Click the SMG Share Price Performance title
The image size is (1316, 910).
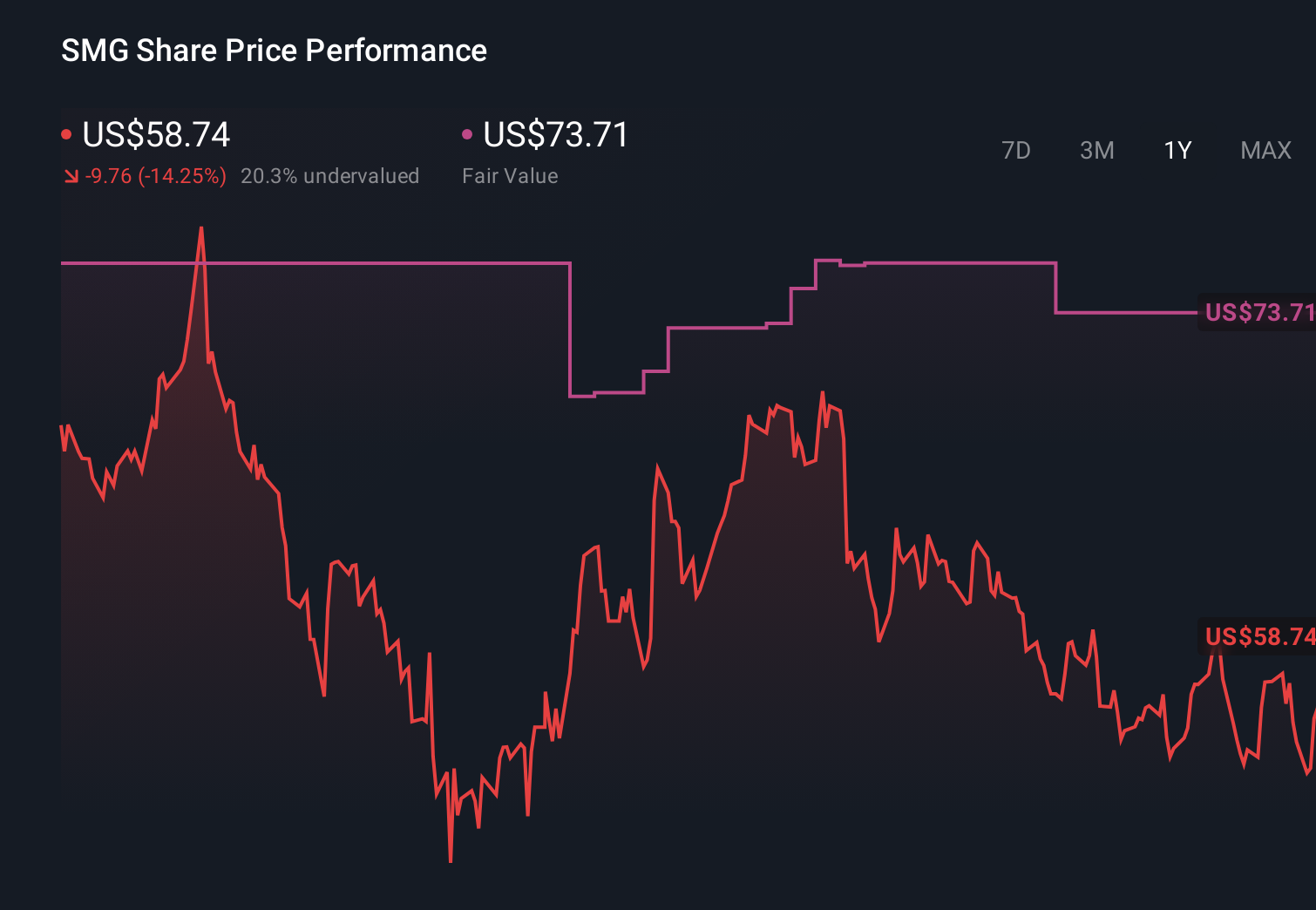(x=274, y=51)
